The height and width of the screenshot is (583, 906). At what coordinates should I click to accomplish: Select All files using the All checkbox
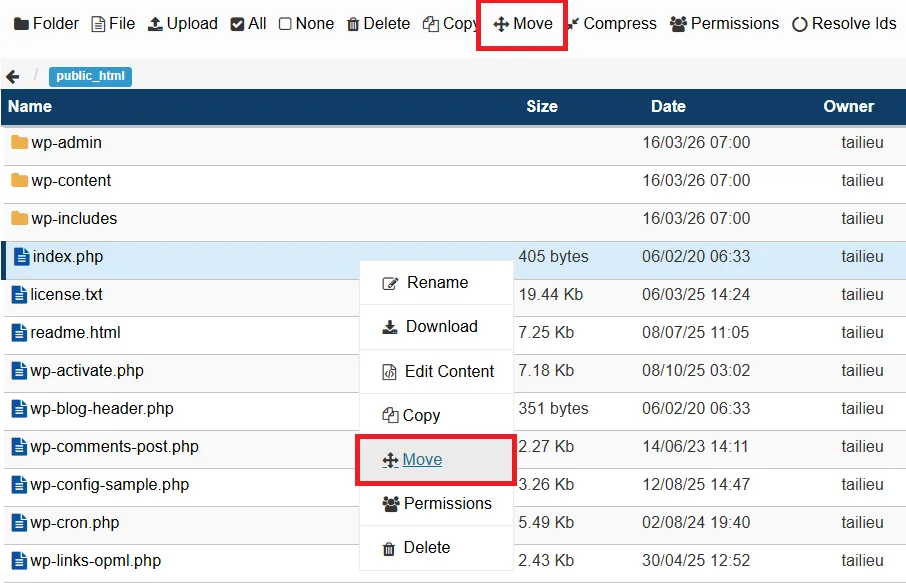pos(247,23)
